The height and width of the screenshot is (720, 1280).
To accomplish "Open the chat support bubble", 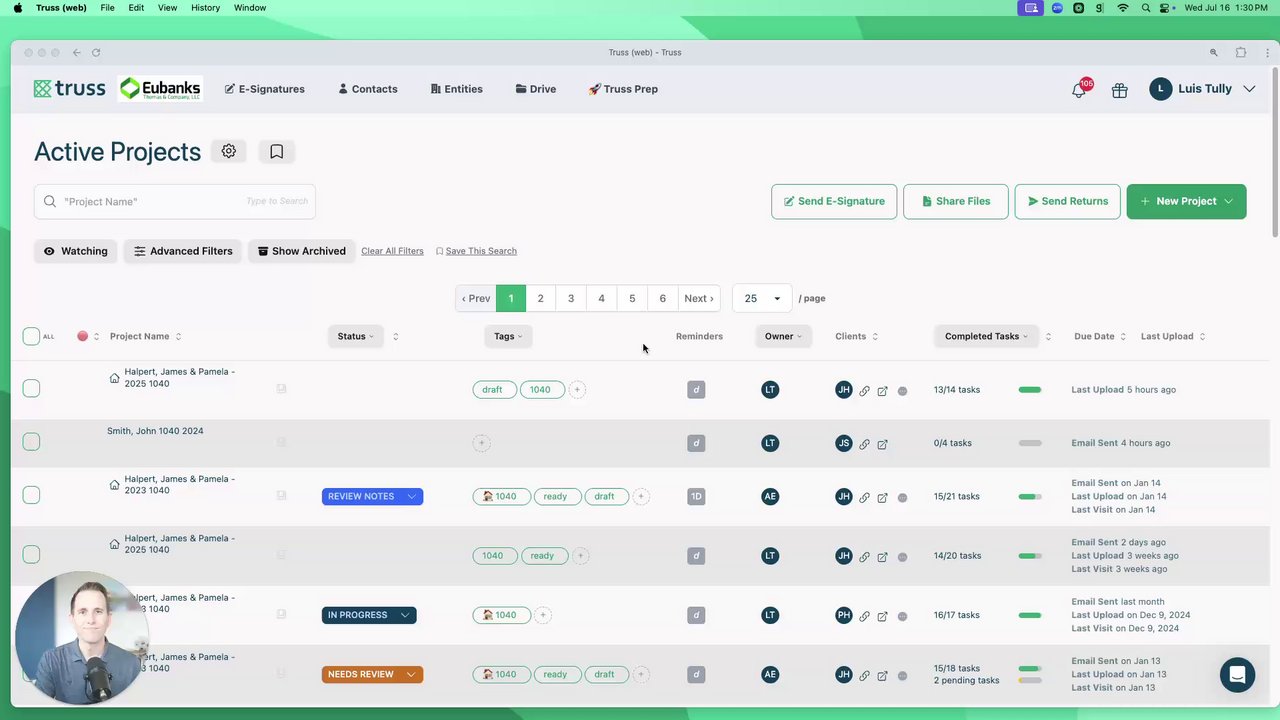I will tap(1237, 674).
